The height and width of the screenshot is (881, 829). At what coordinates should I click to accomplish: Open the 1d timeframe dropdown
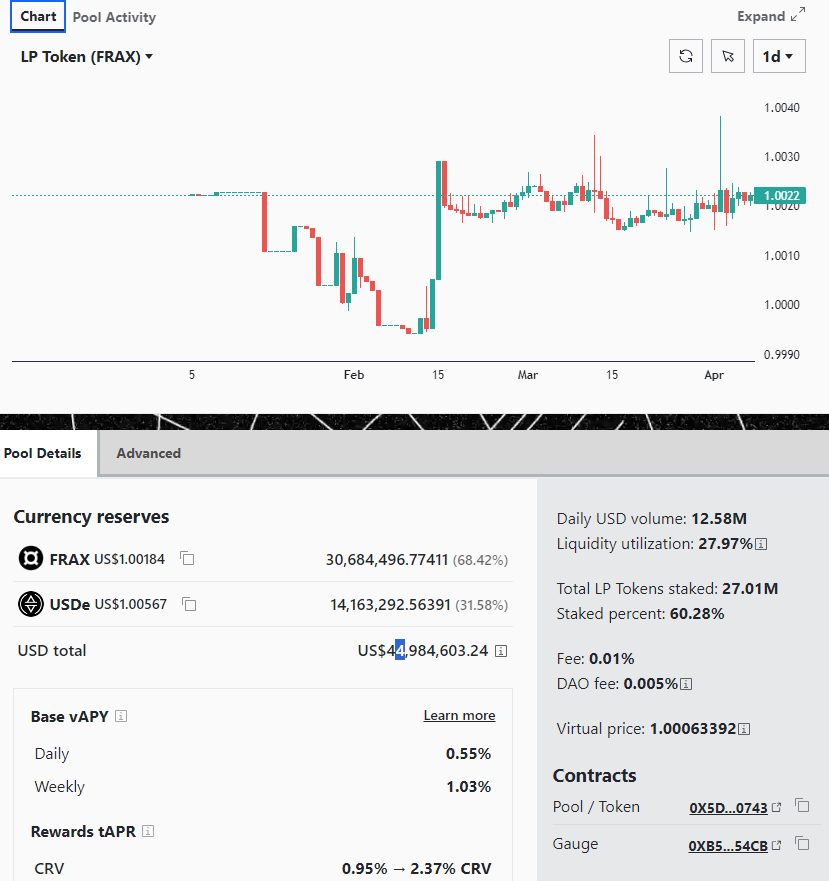point(779,56)
